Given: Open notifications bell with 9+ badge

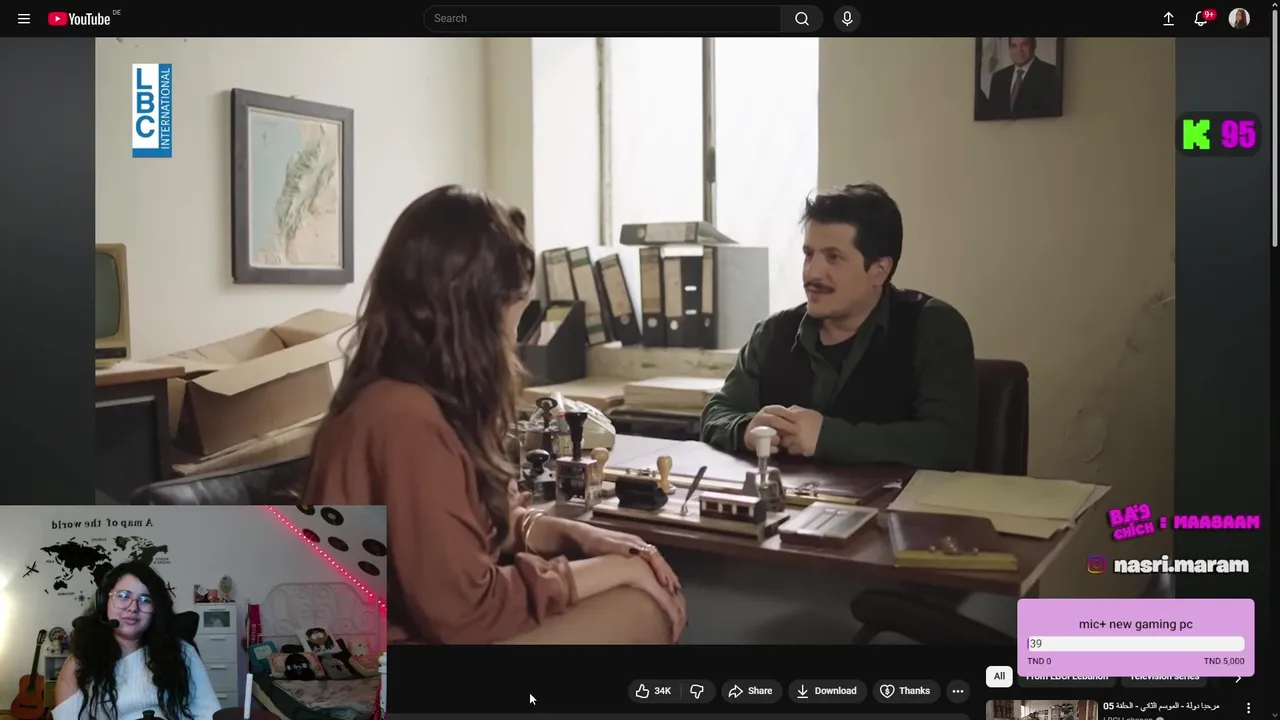Looking at the screenshot, I should [x=1202, y=18].
